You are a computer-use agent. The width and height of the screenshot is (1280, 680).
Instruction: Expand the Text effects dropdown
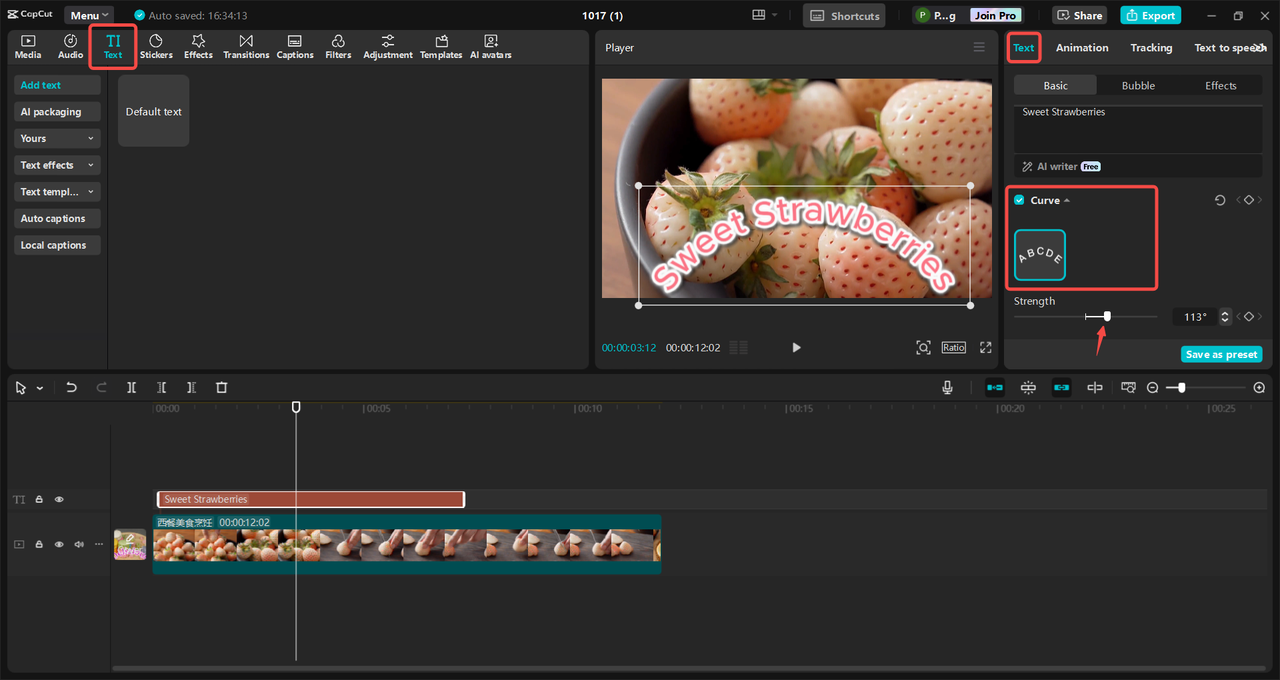[x=57, y=165]
